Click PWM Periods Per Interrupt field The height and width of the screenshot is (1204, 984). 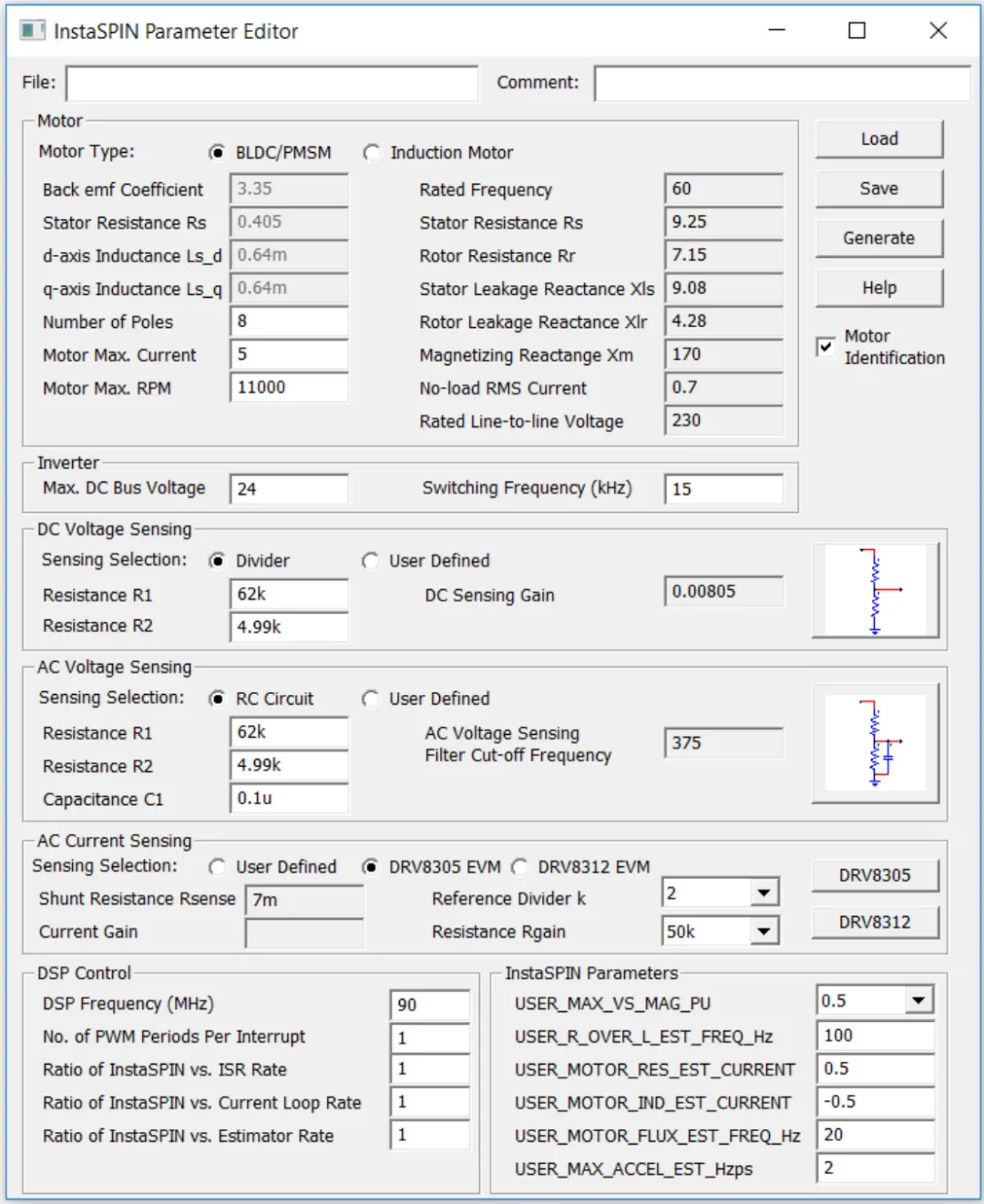pos(430,1037)
